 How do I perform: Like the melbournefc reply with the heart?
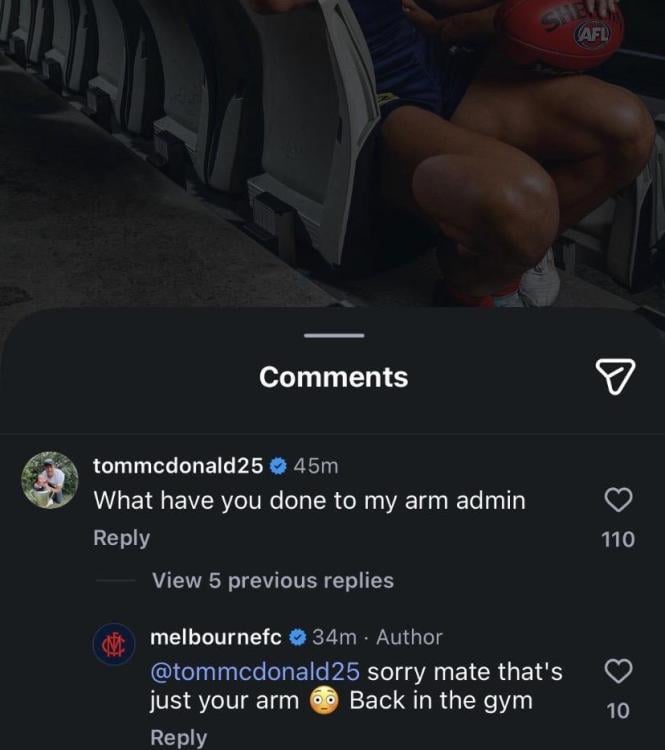(x=619, y=669)
